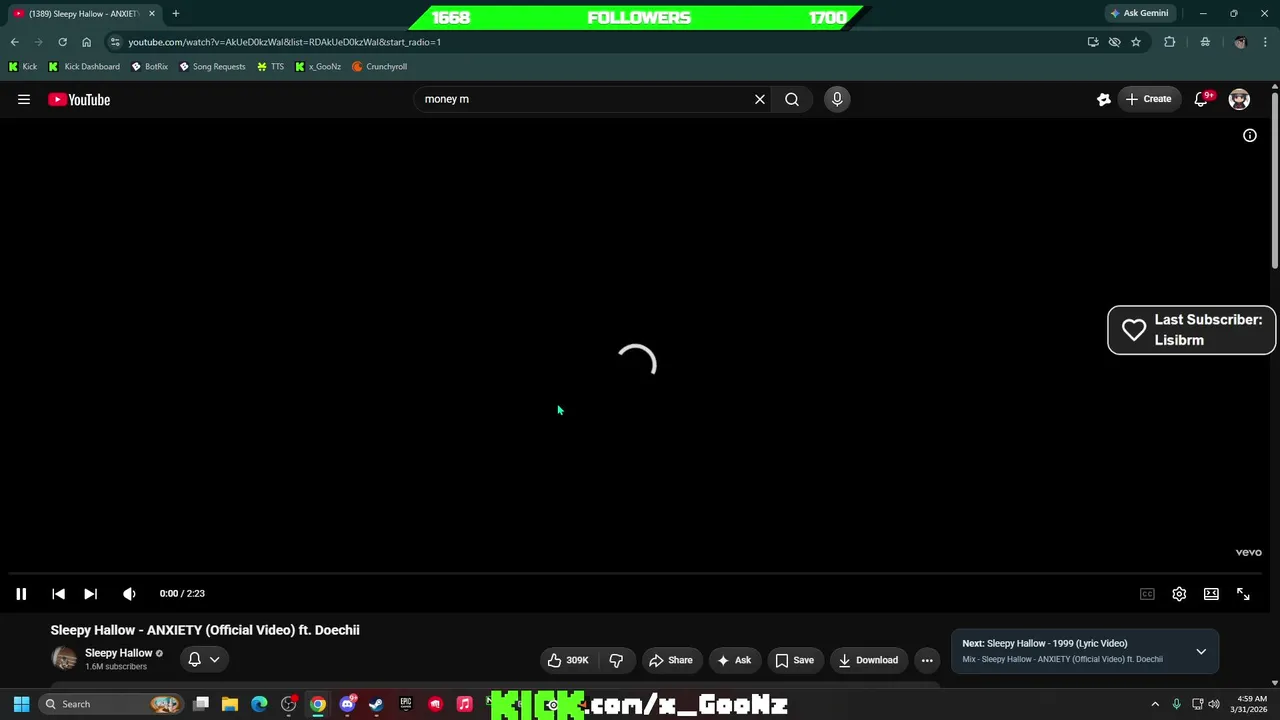
Task: Open the TTS bookmark
Action: coord(270,66)
